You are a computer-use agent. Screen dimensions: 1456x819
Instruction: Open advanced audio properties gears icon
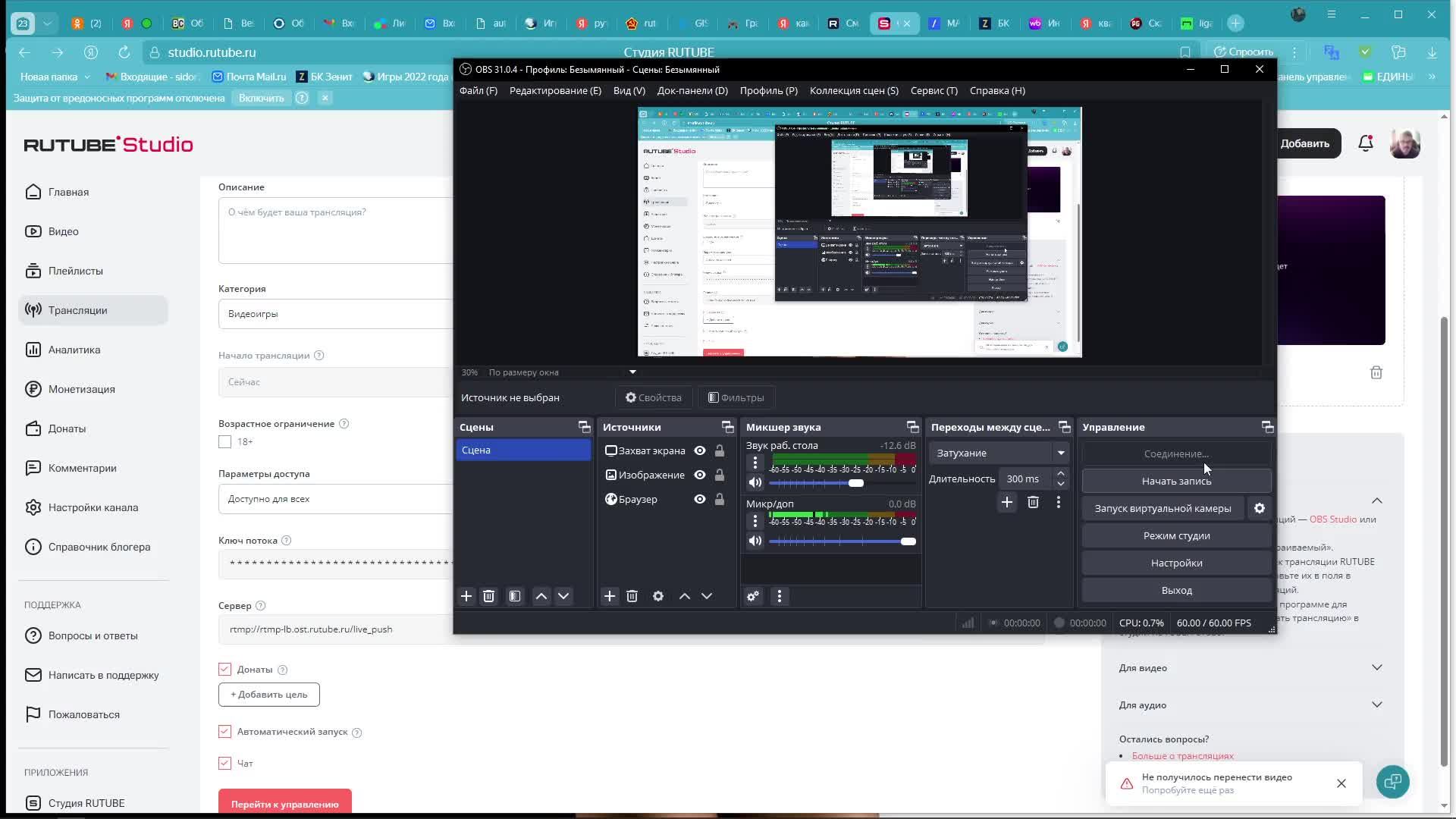753,597
